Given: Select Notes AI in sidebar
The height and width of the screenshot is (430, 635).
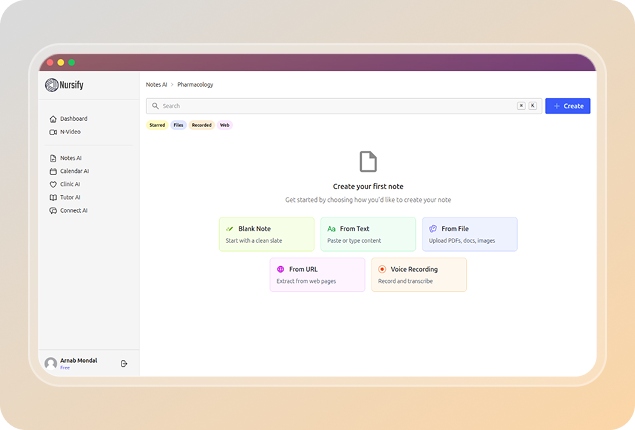Looking at the screenshot, I should (70, 158).
